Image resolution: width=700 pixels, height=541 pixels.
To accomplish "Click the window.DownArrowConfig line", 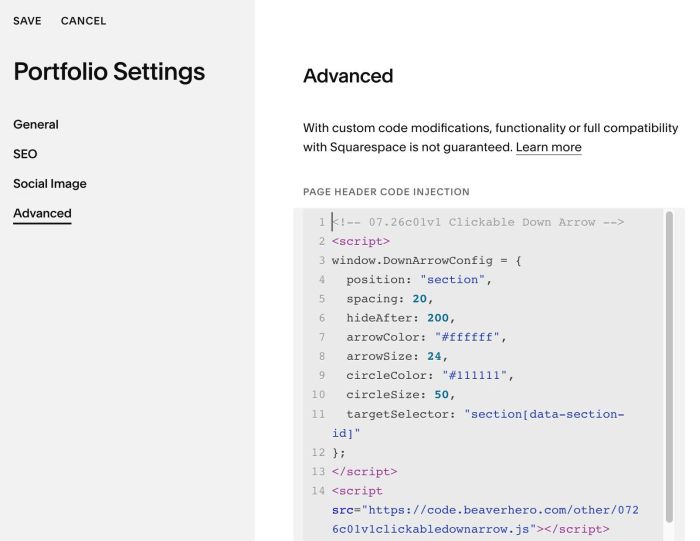I will coord(426,261).
